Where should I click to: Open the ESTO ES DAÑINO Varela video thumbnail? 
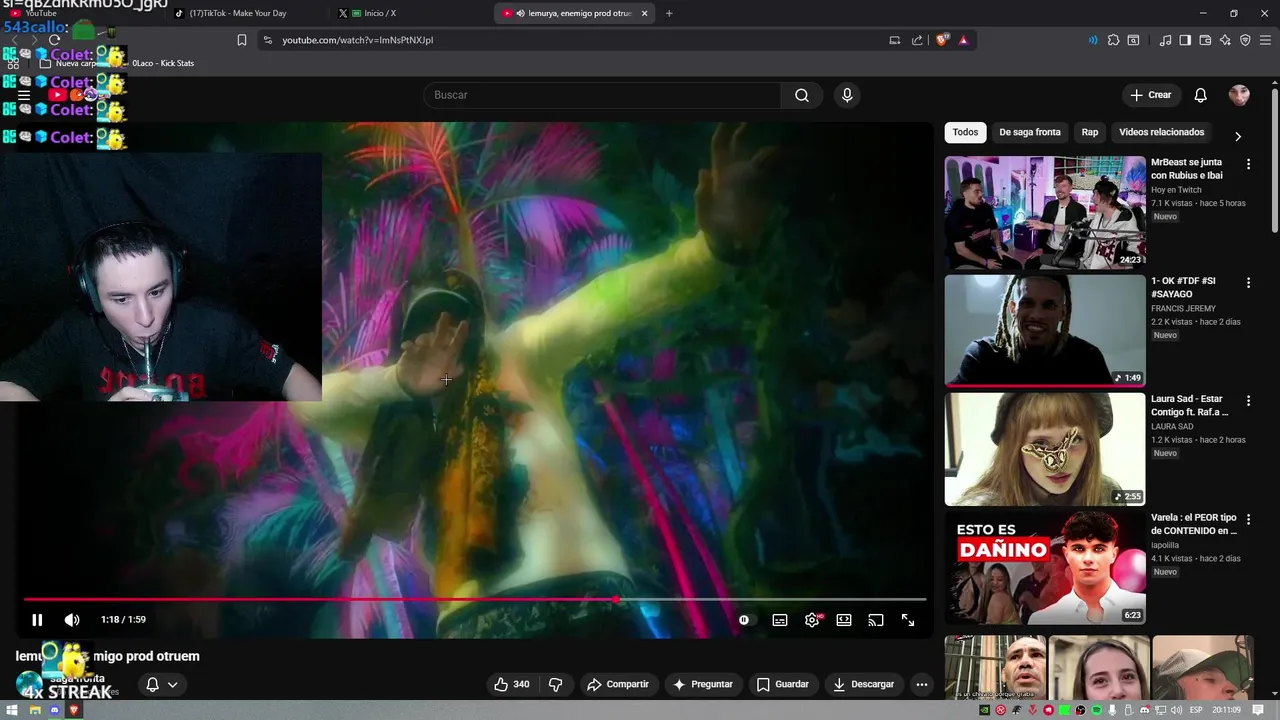pos(1045,568)
